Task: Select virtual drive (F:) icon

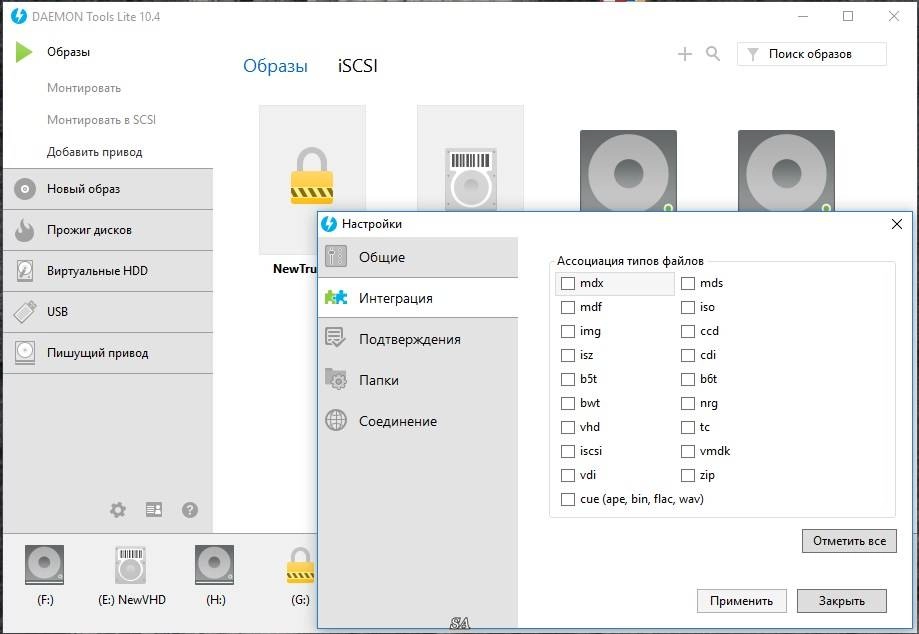Action: (45, 565)
